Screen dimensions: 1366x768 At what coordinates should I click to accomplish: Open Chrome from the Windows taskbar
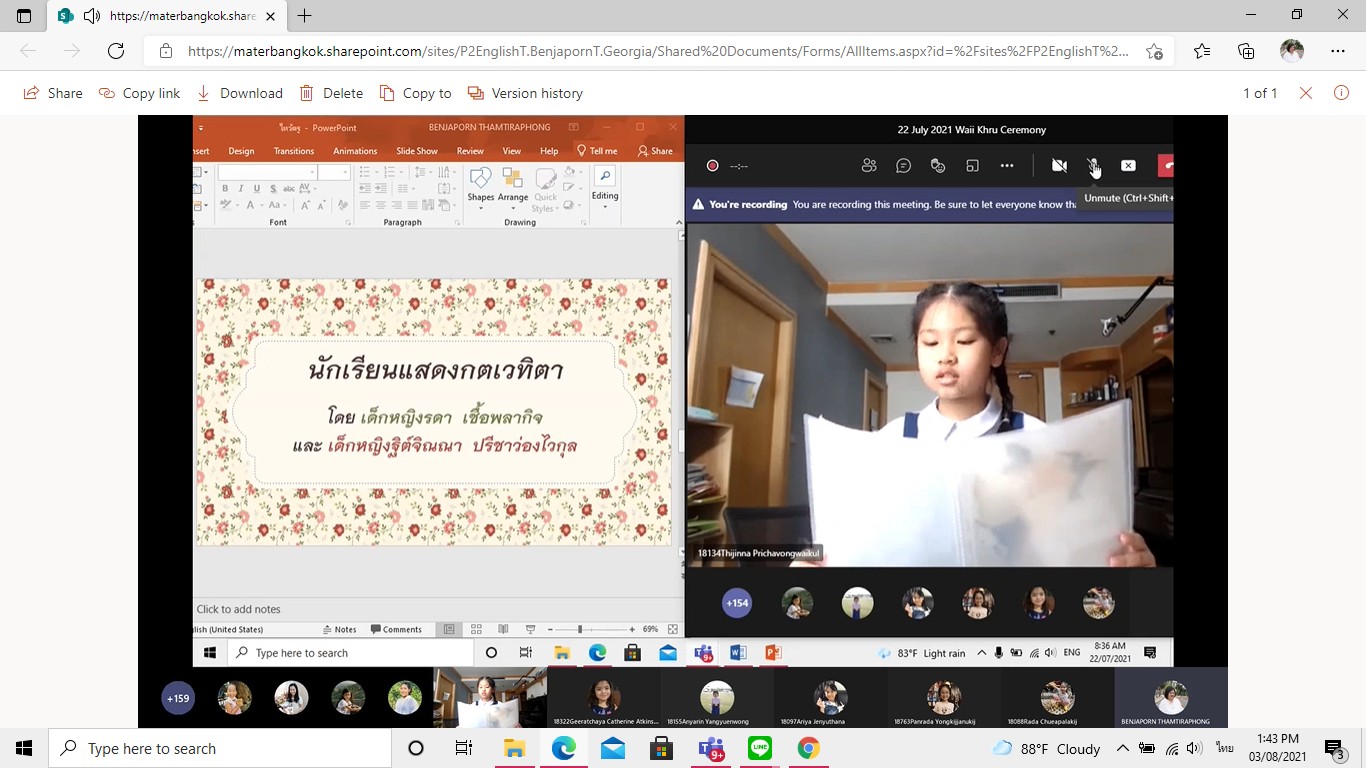[x=809, y=748]
